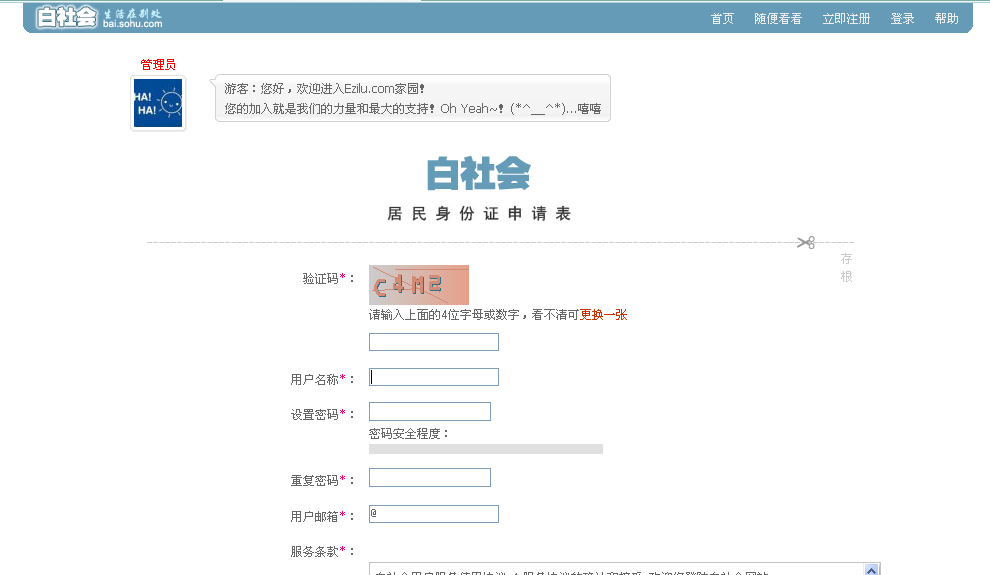Click the HA! HA! administrator avatar
The width and height of the screenshot is (990, 575).
pos(158,103)
